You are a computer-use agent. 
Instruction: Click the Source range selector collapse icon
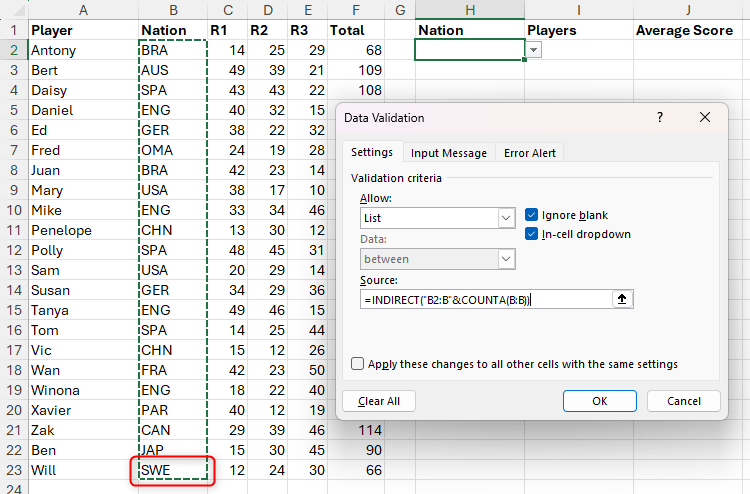pyautogui.click(x=622, y=299)
